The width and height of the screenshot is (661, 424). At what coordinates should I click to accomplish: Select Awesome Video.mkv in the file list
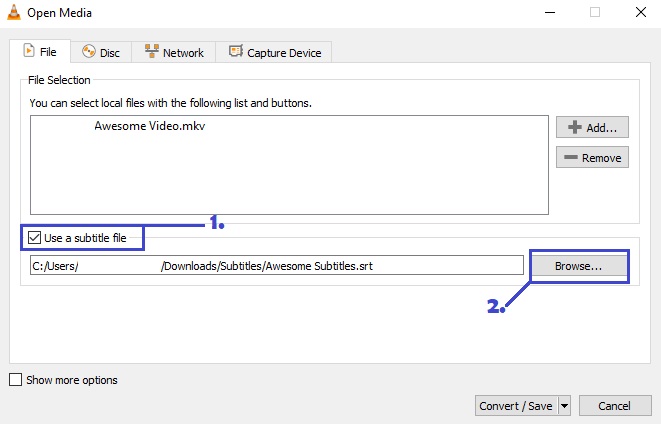(150, 126)
